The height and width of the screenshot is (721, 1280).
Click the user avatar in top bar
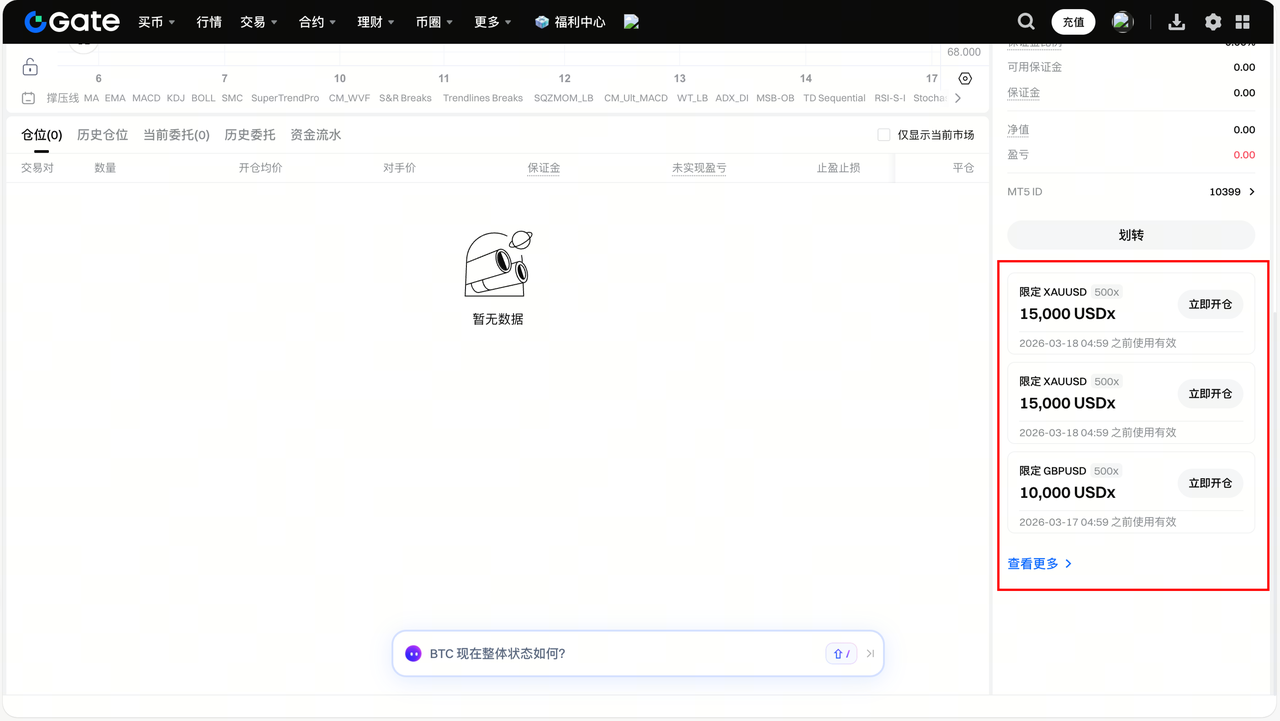1123,22
